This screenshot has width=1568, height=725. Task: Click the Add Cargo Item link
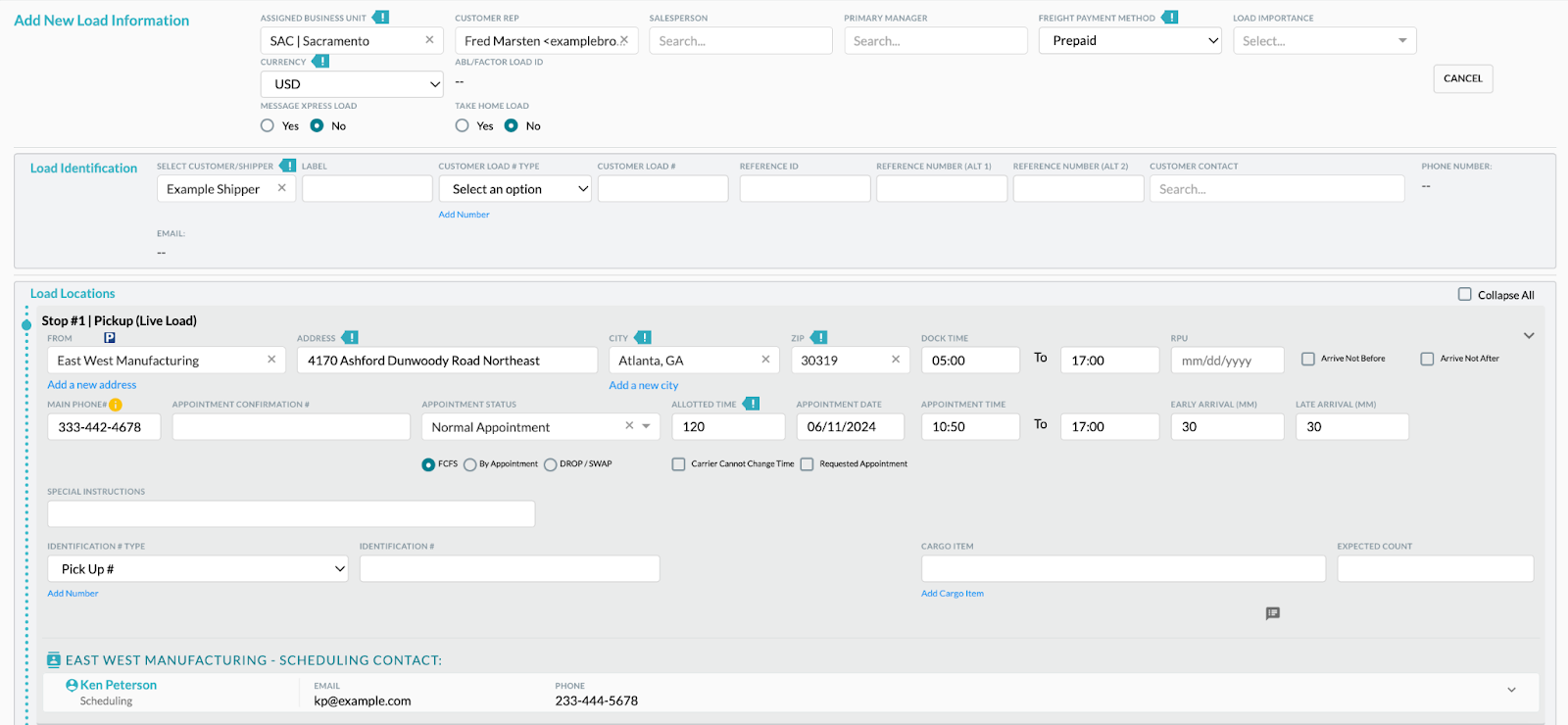click(x=953, y=594)
